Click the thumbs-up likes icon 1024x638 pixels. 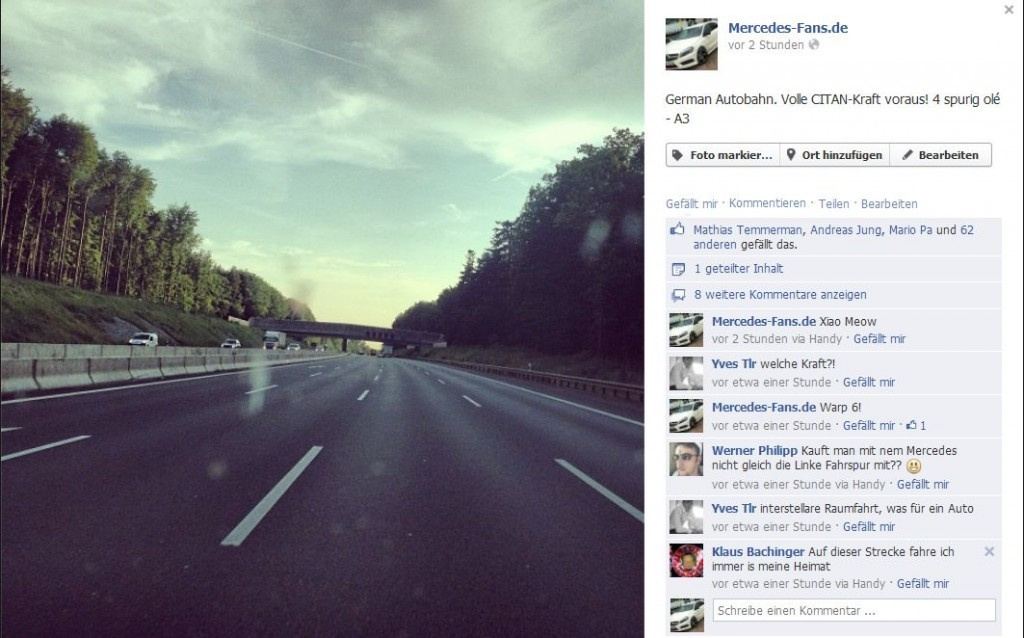point(677,229)
